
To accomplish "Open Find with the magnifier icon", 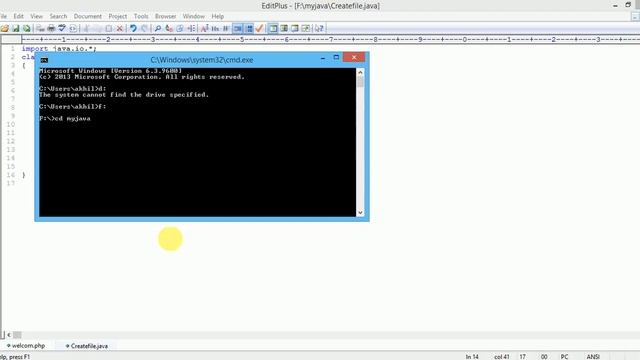I will [158, 28].
